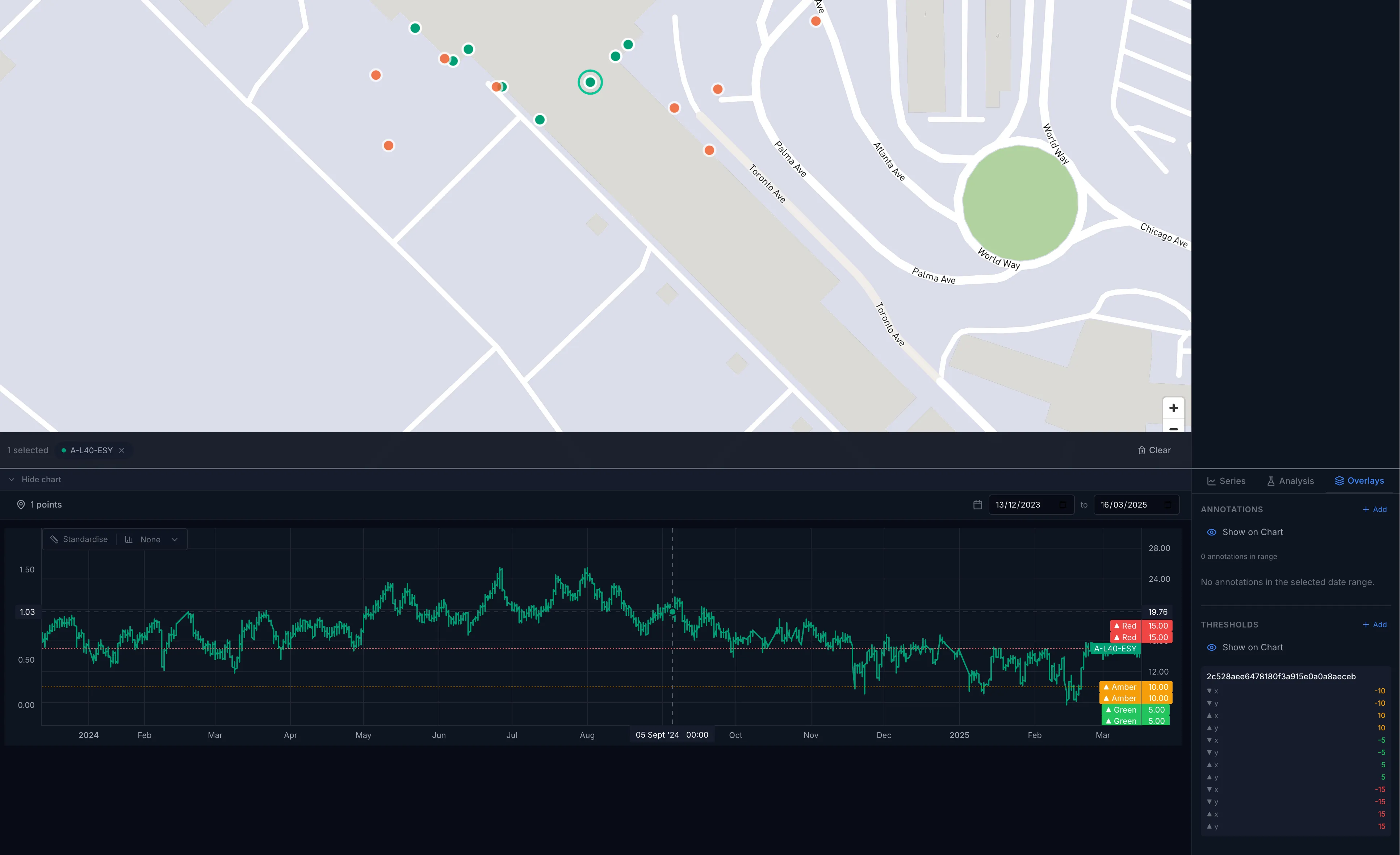Click the 1 points location pin icon
The width and height of the screenshot is (1400, 855).
point(21,505)
